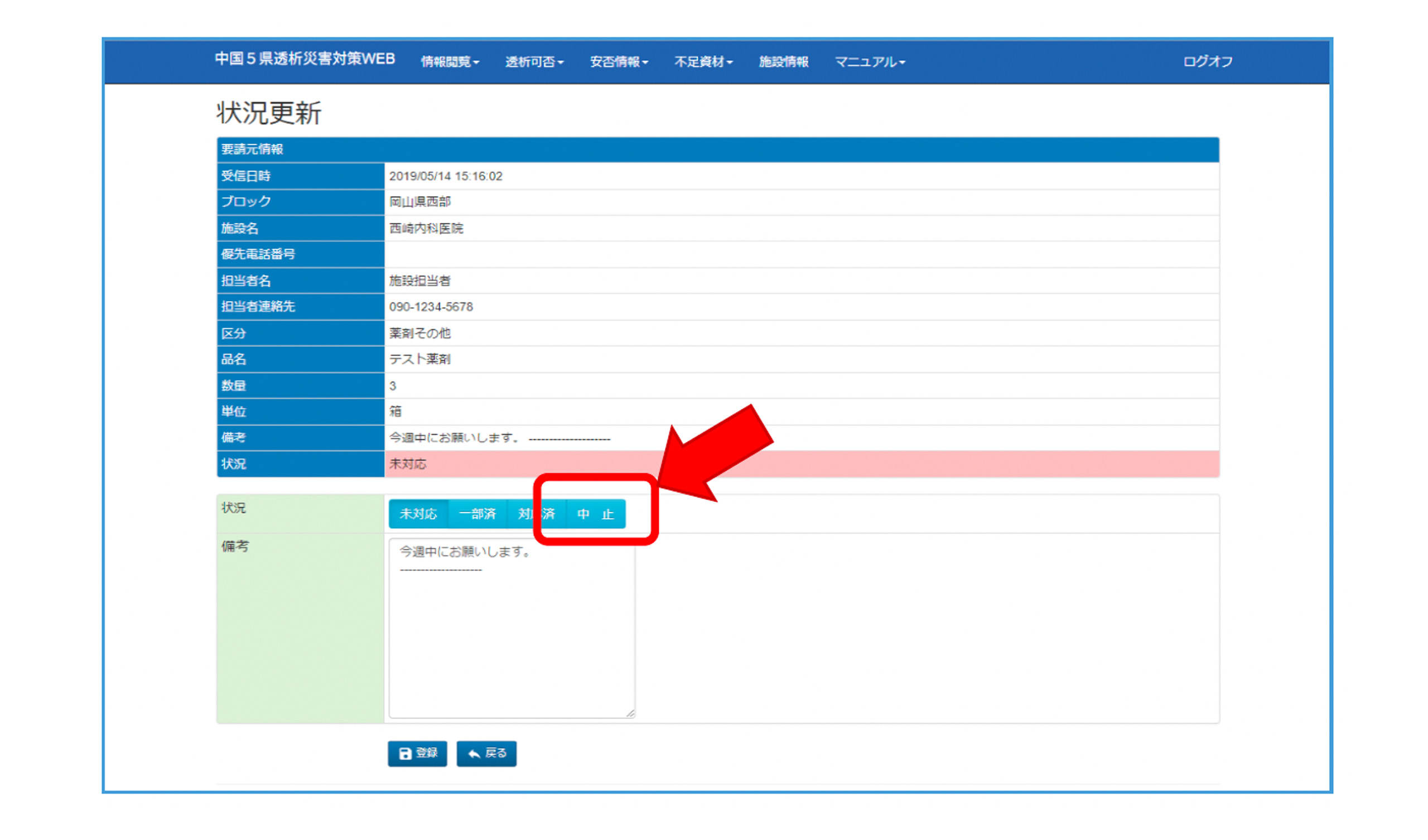Click the 中国5県透析災害対策WEB site title

point(305,59)
